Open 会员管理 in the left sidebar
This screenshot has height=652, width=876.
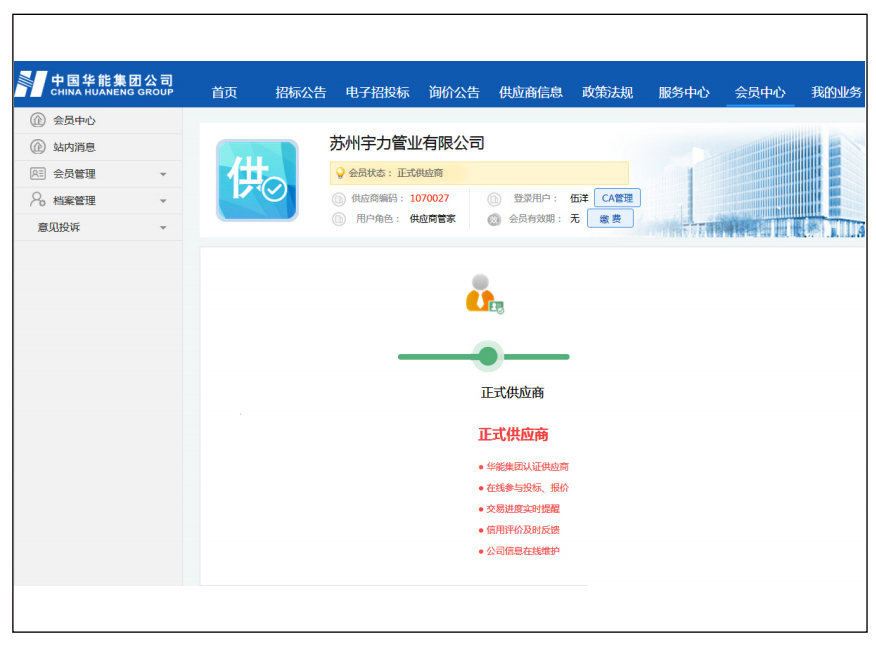(x=98, y=174)
